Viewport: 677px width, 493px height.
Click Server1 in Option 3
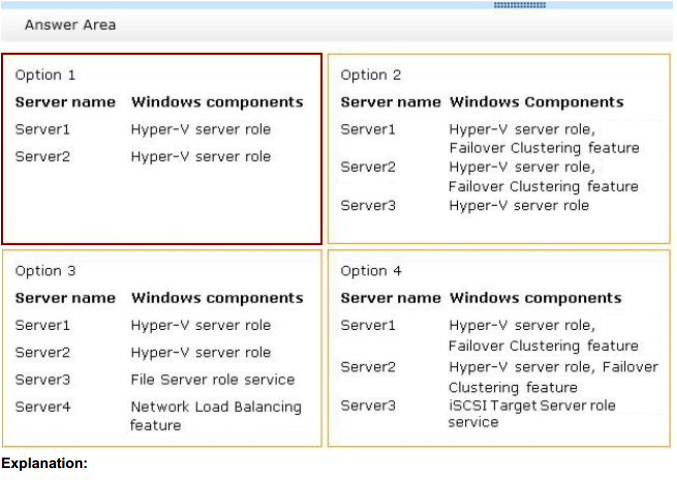(42, 326)
